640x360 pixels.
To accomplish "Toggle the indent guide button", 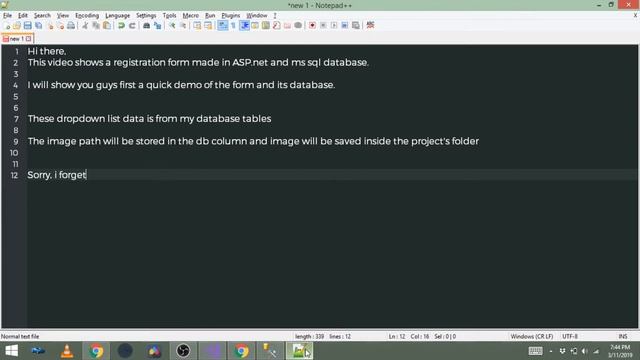I will click(x=244, y=25).
